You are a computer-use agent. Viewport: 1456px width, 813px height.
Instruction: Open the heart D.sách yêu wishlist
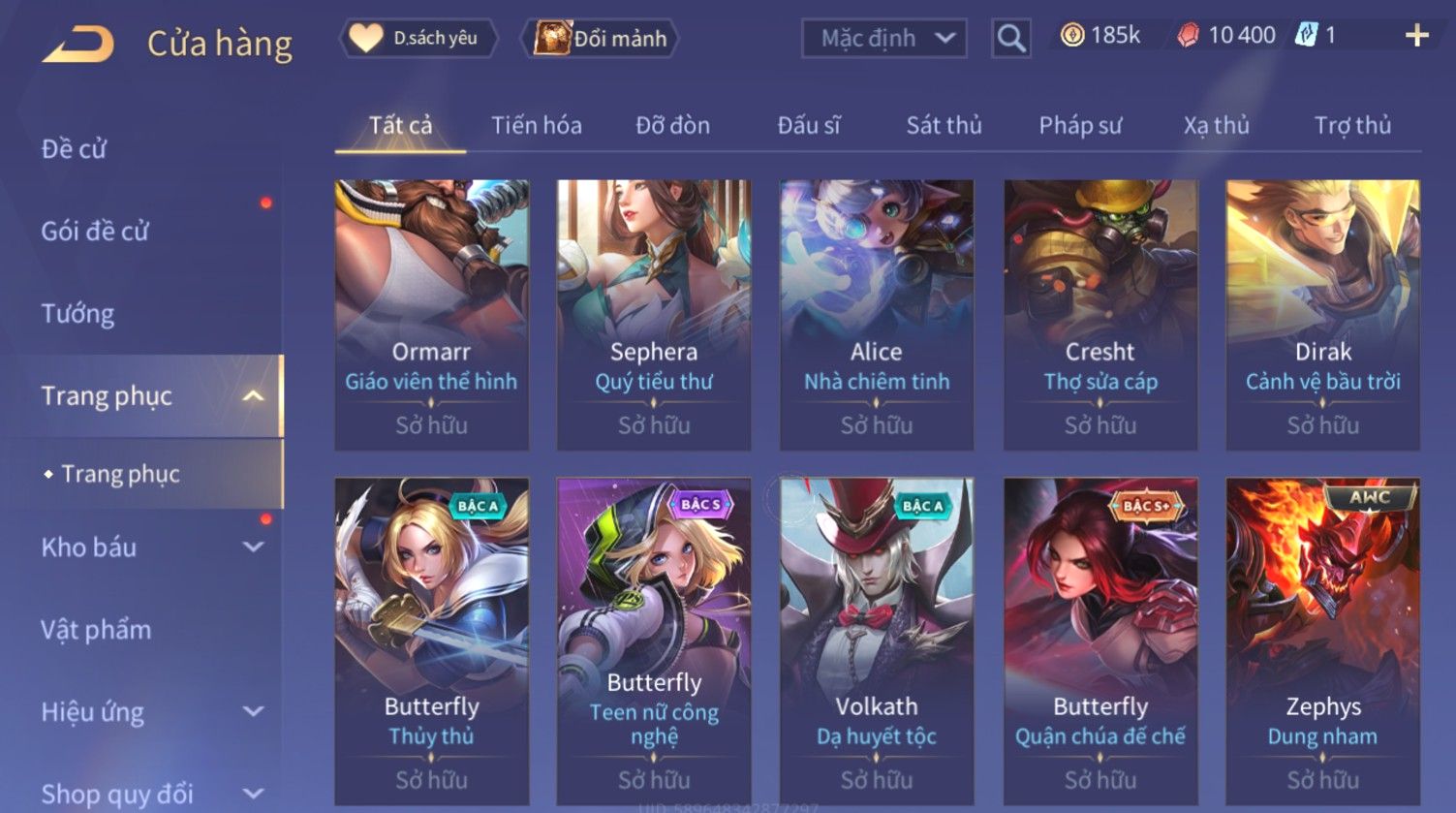(x=417, y=38)
